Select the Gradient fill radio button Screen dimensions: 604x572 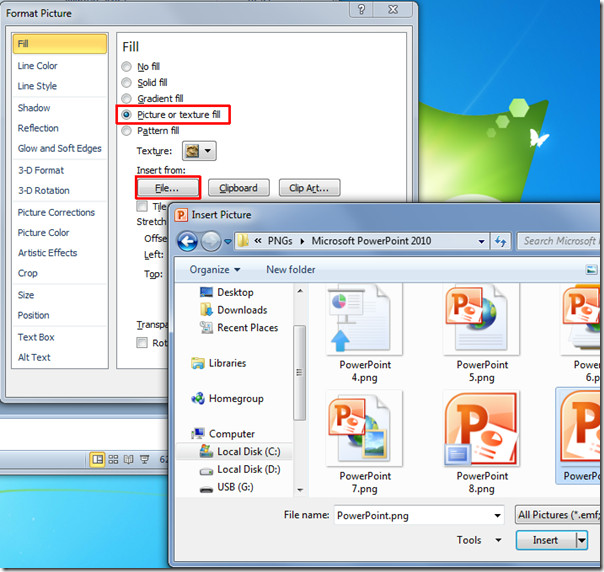pos(126,99)
